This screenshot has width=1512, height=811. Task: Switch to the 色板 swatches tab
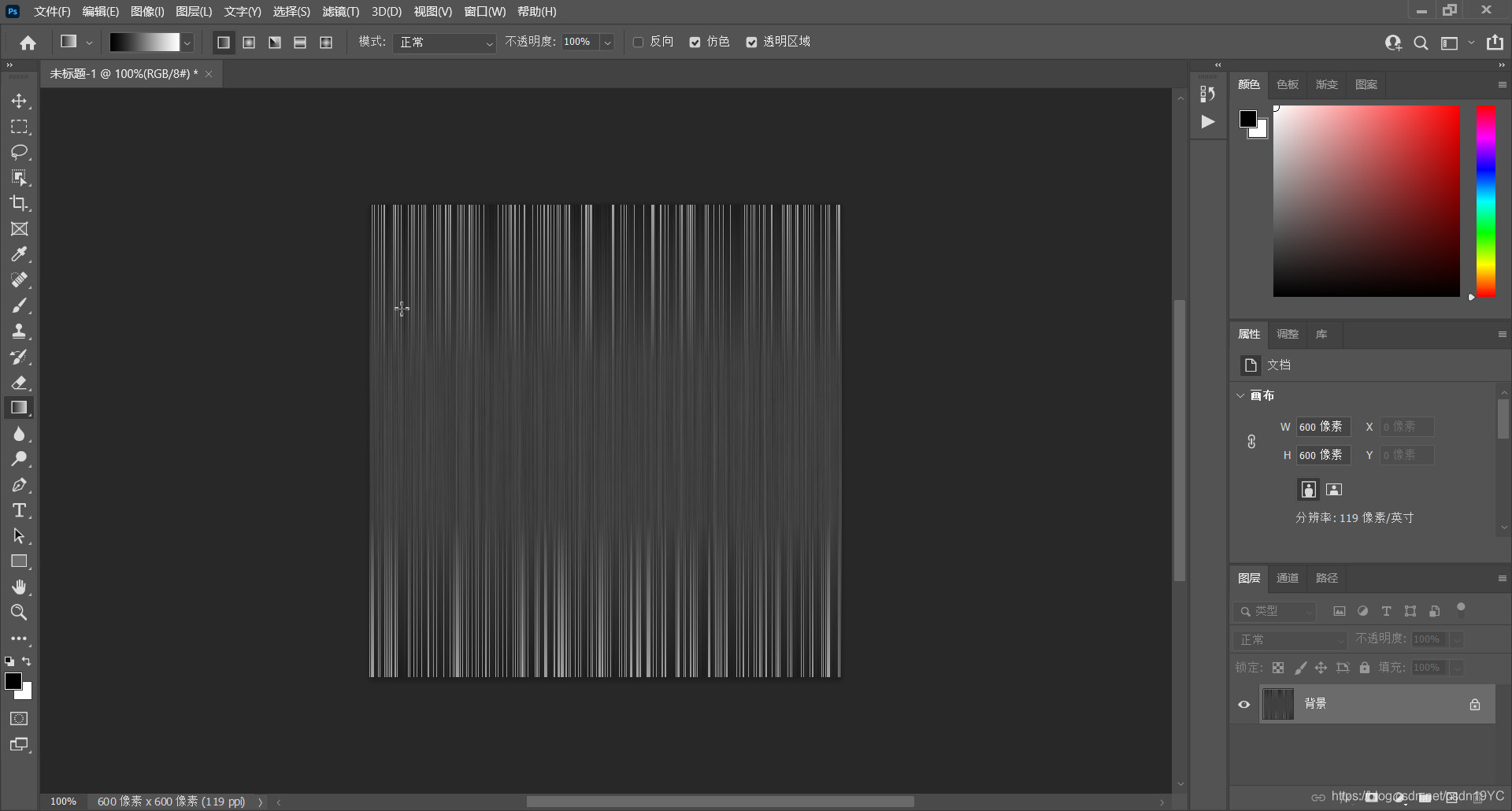point(1288,84)
